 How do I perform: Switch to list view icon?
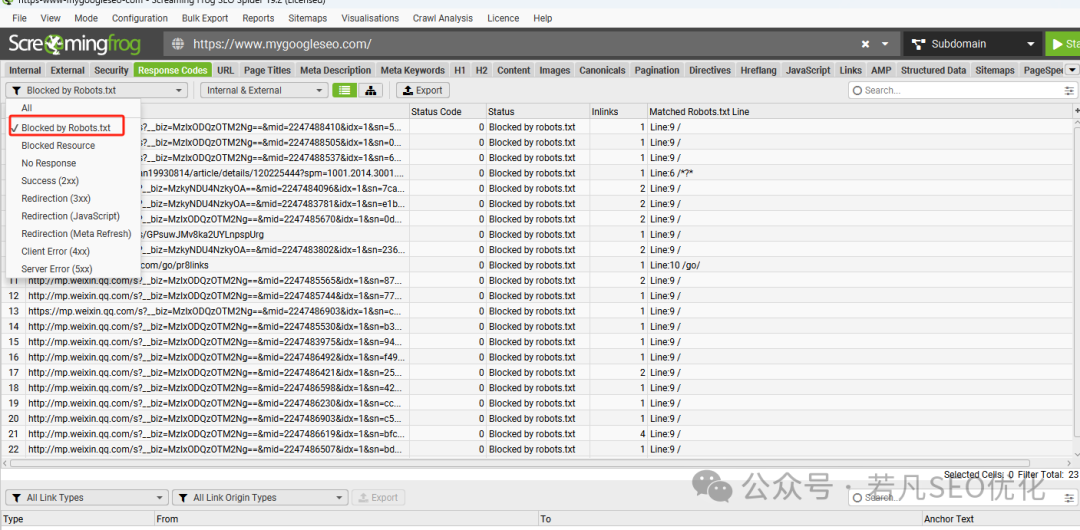tap(345, 90)
